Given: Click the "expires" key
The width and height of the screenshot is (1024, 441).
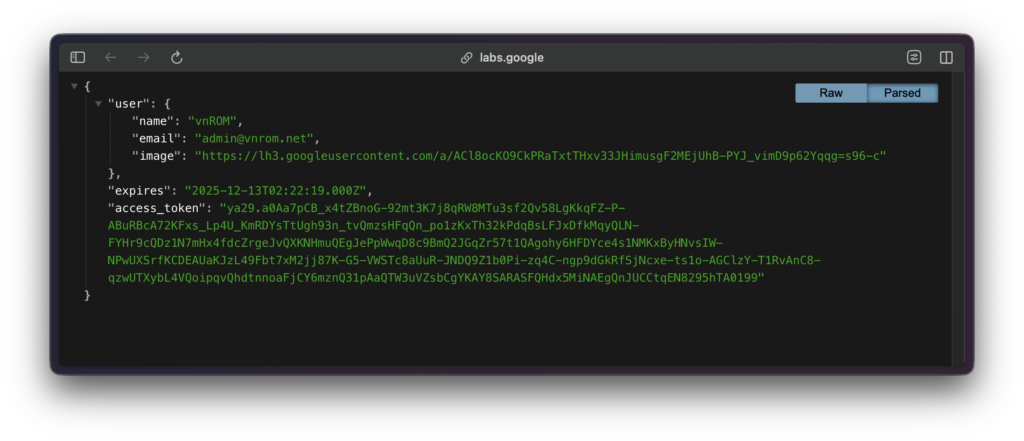Looking at the screenshot, I should click(x=139, y=190).
